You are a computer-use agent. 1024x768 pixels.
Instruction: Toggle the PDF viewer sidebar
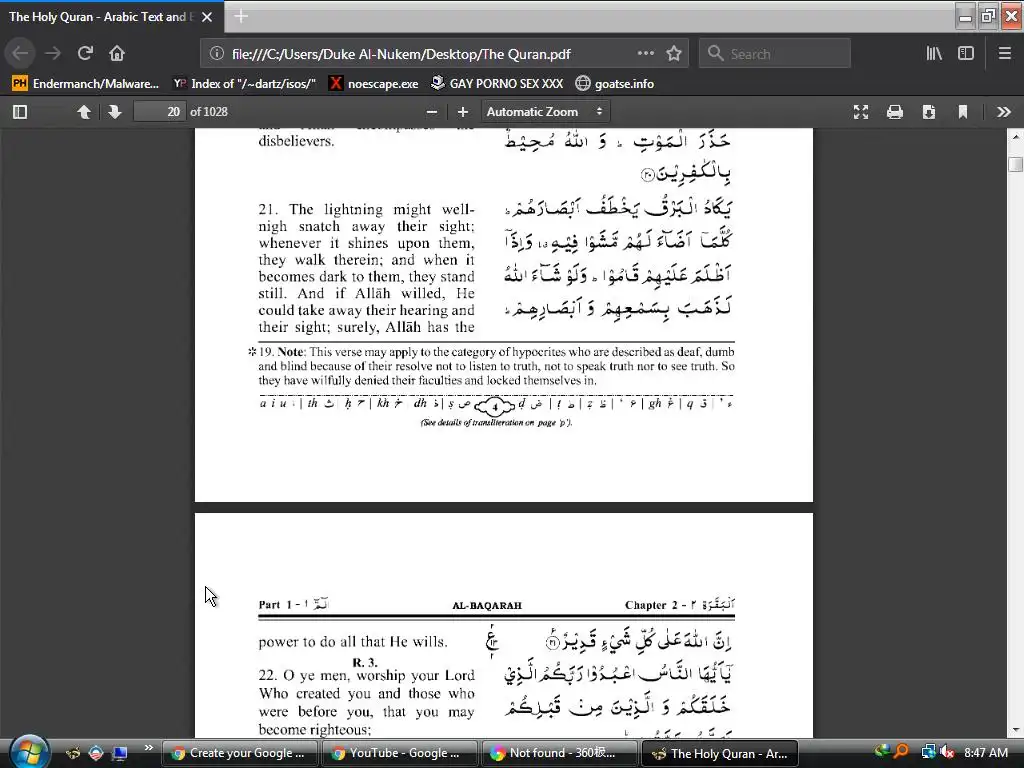(20, 112)
